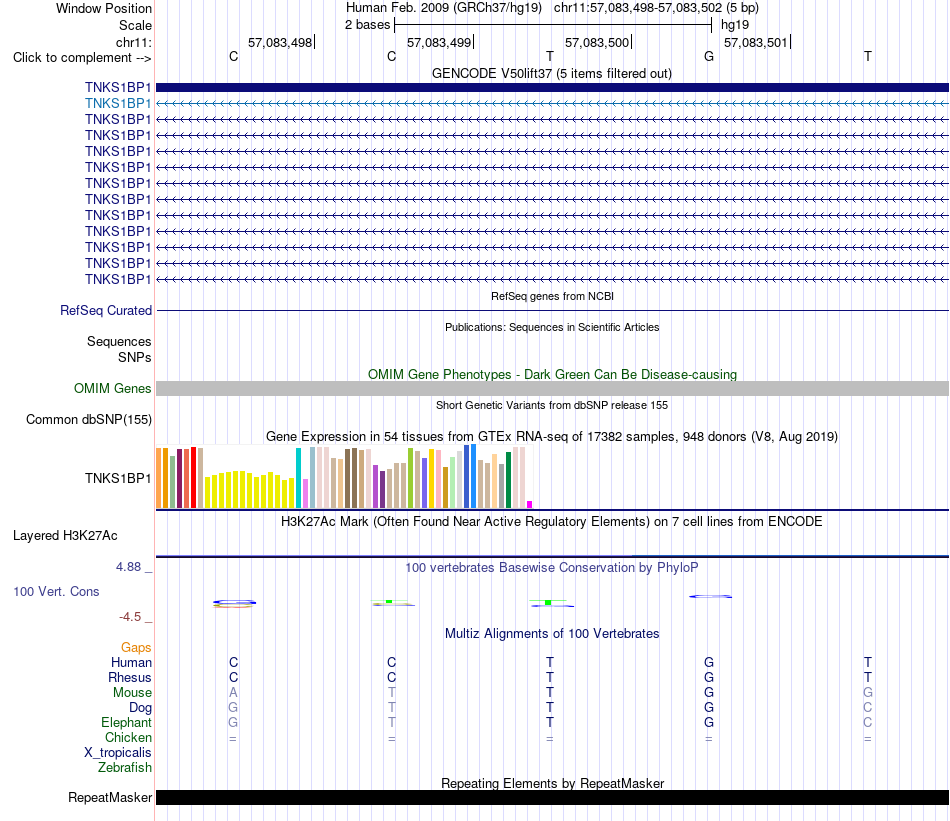The height and width of the screenshot is (821, 950).
Task: Click the 'Scale' track label
Action: (x=135, y=25)
